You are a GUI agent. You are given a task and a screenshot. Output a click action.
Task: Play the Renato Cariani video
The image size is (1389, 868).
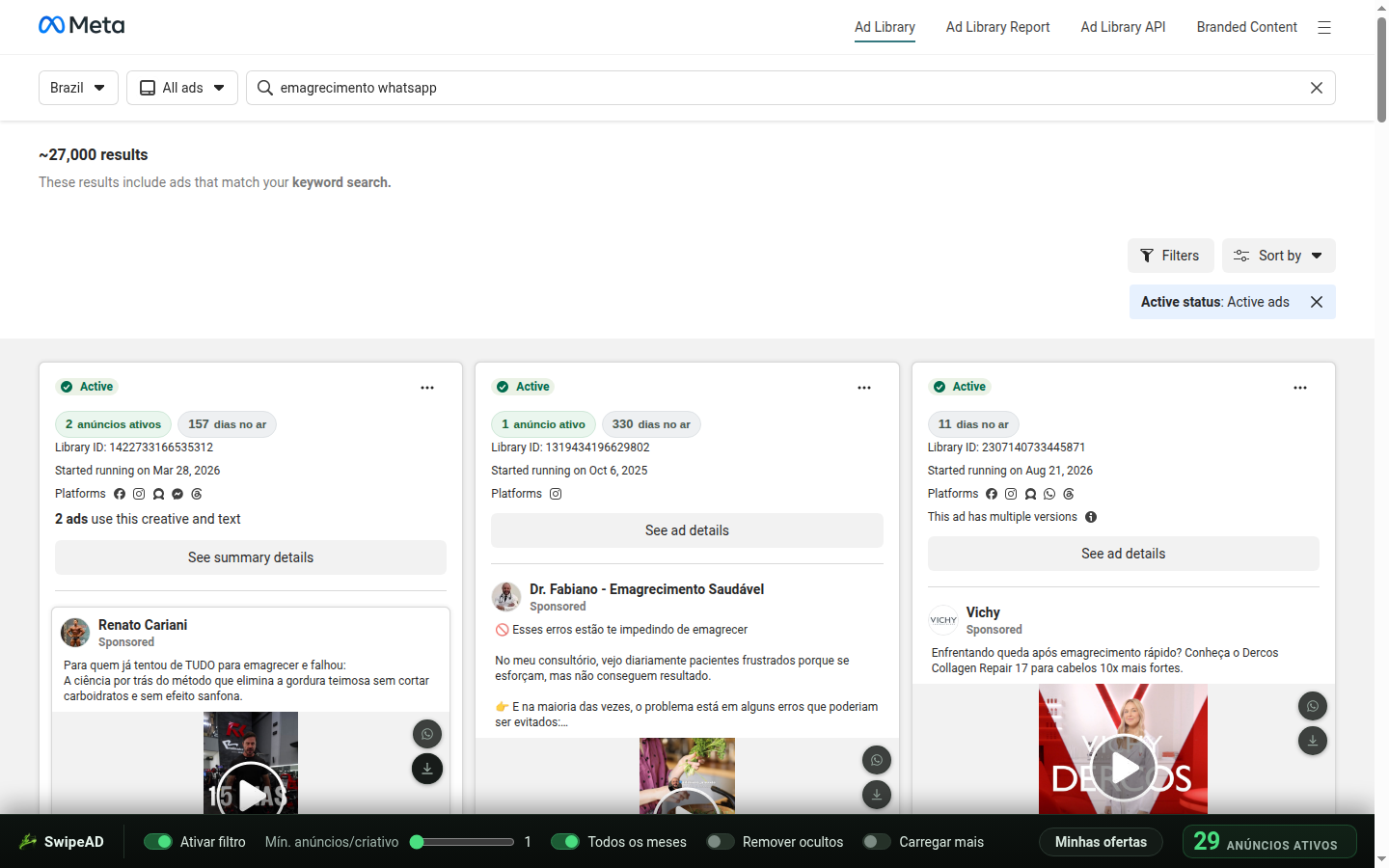[251, 794]
